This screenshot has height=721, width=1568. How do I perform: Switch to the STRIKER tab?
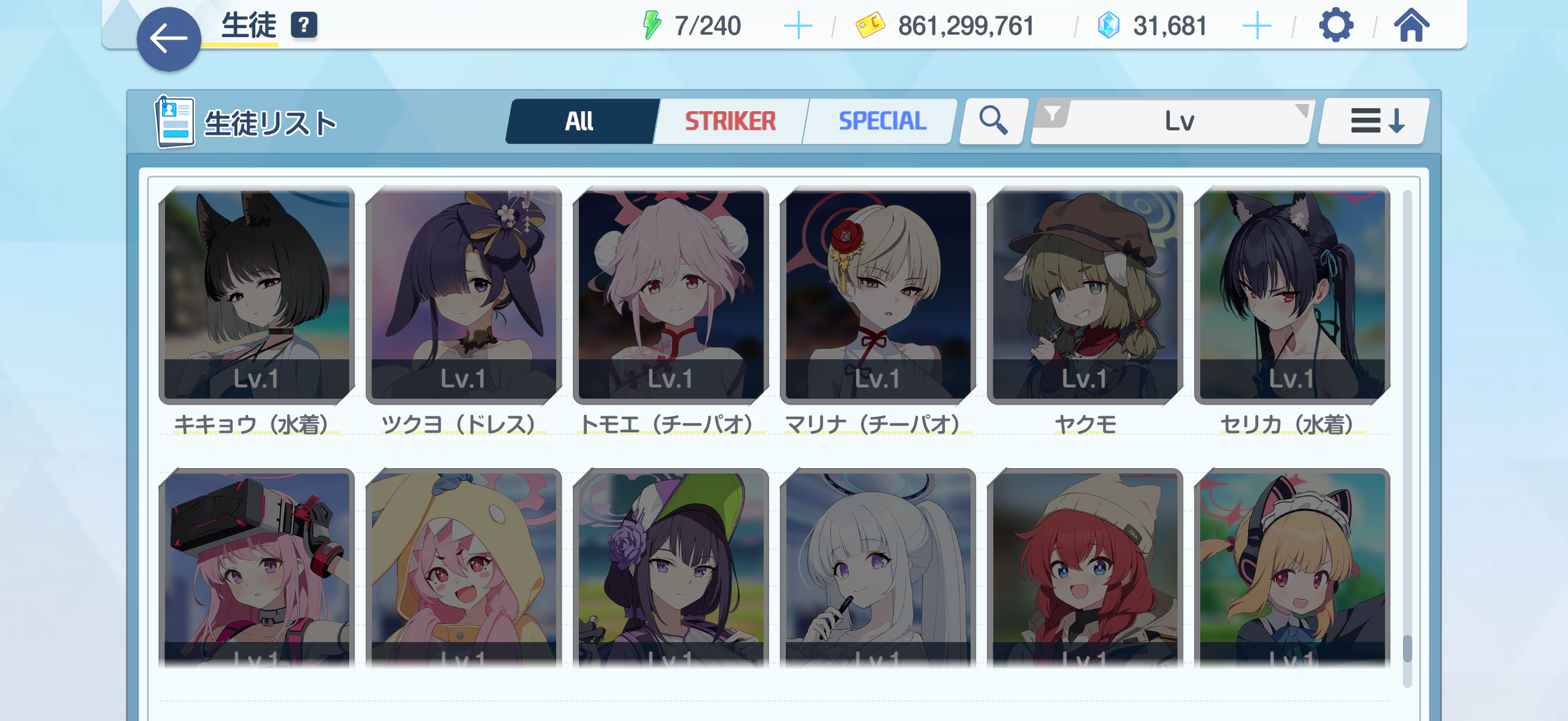(730, 121)
